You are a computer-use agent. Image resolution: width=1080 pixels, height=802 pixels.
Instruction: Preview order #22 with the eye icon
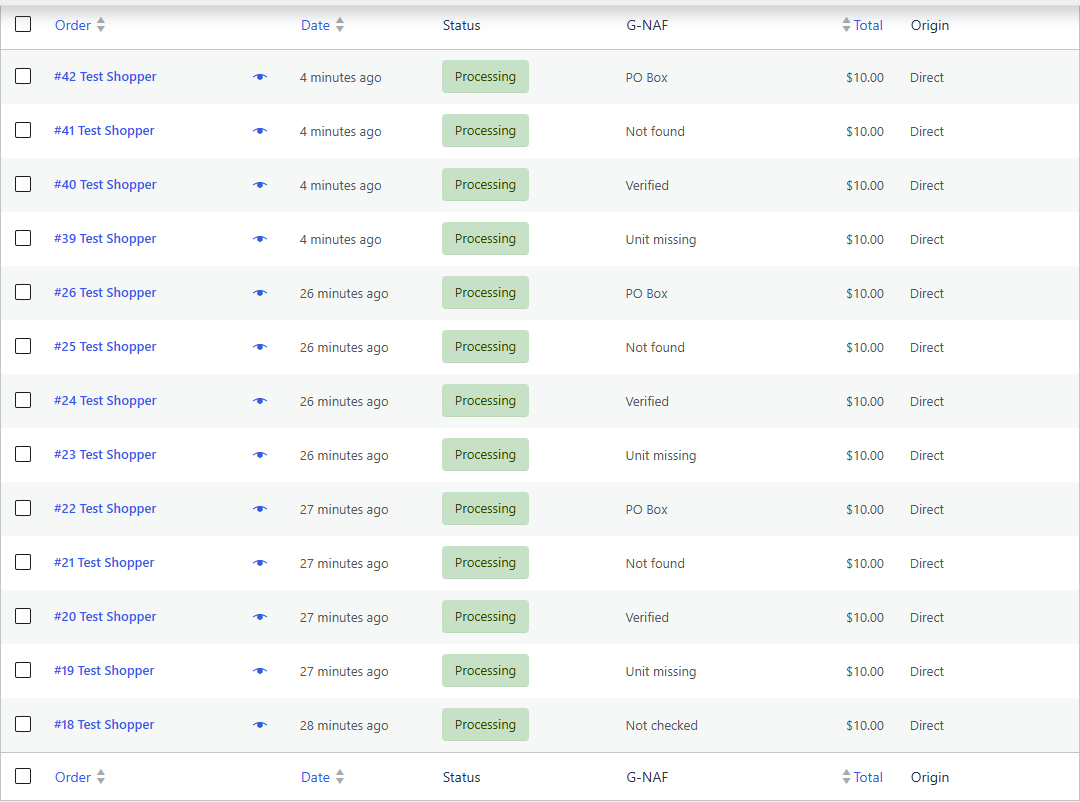pos(260,508)
